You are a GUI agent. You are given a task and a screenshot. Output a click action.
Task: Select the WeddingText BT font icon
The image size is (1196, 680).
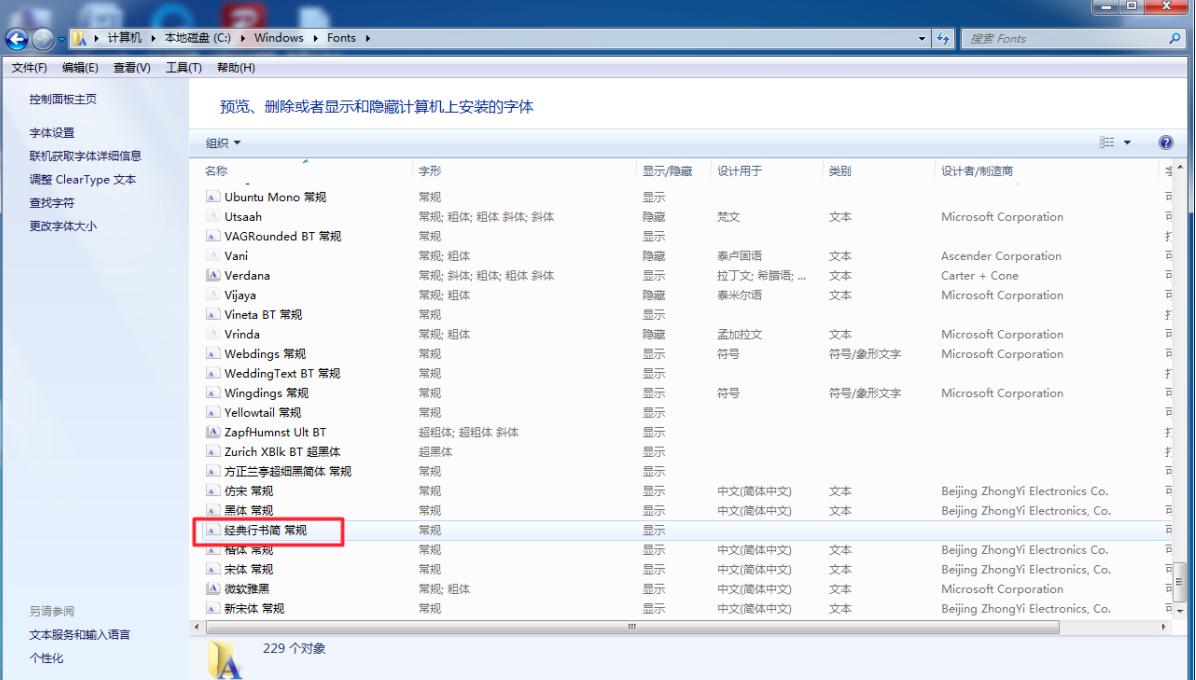(213, 374)
